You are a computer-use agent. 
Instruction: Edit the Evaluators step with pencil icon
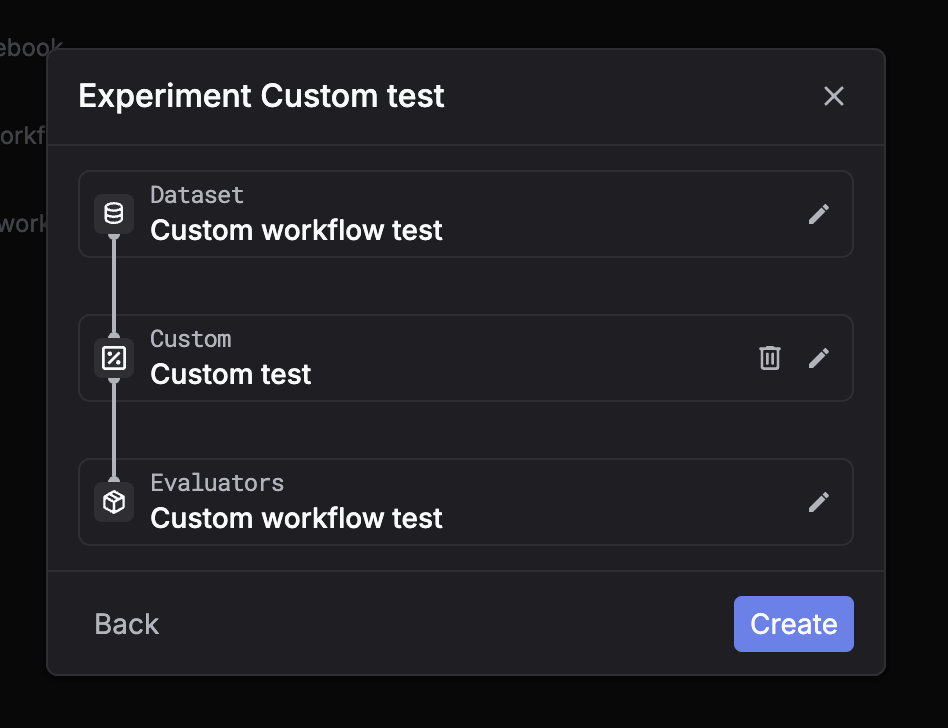click(x=818, y=502)
